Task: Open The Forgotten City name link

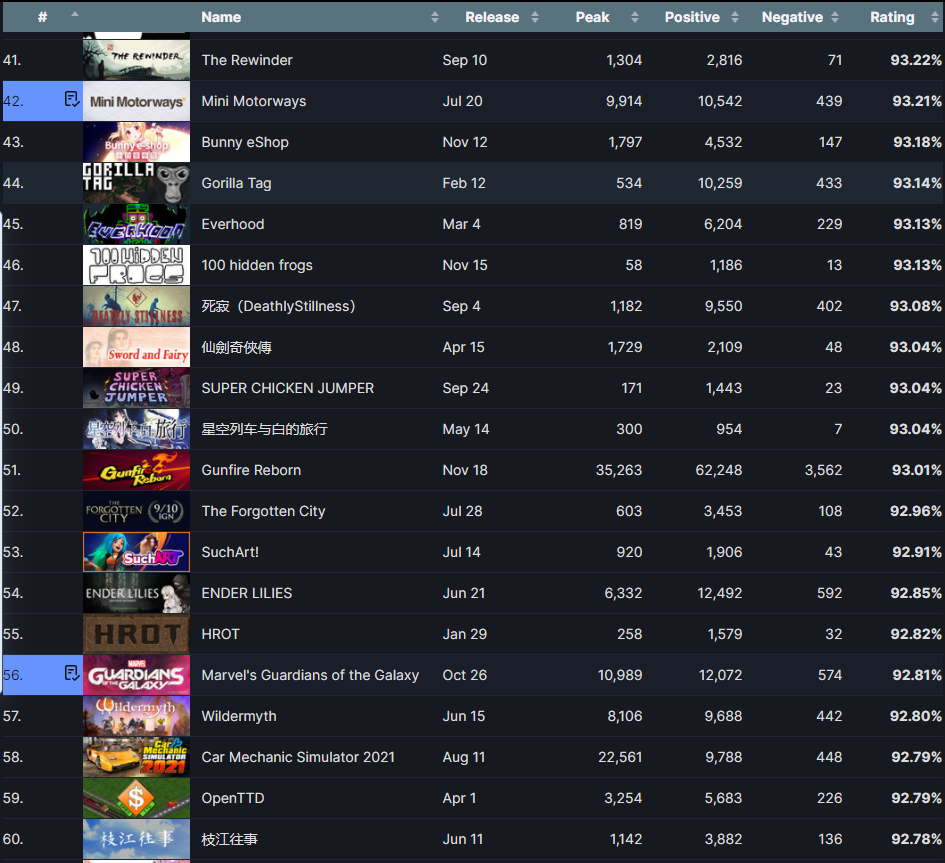Action: pyautogui.click(x=263, y=511)
